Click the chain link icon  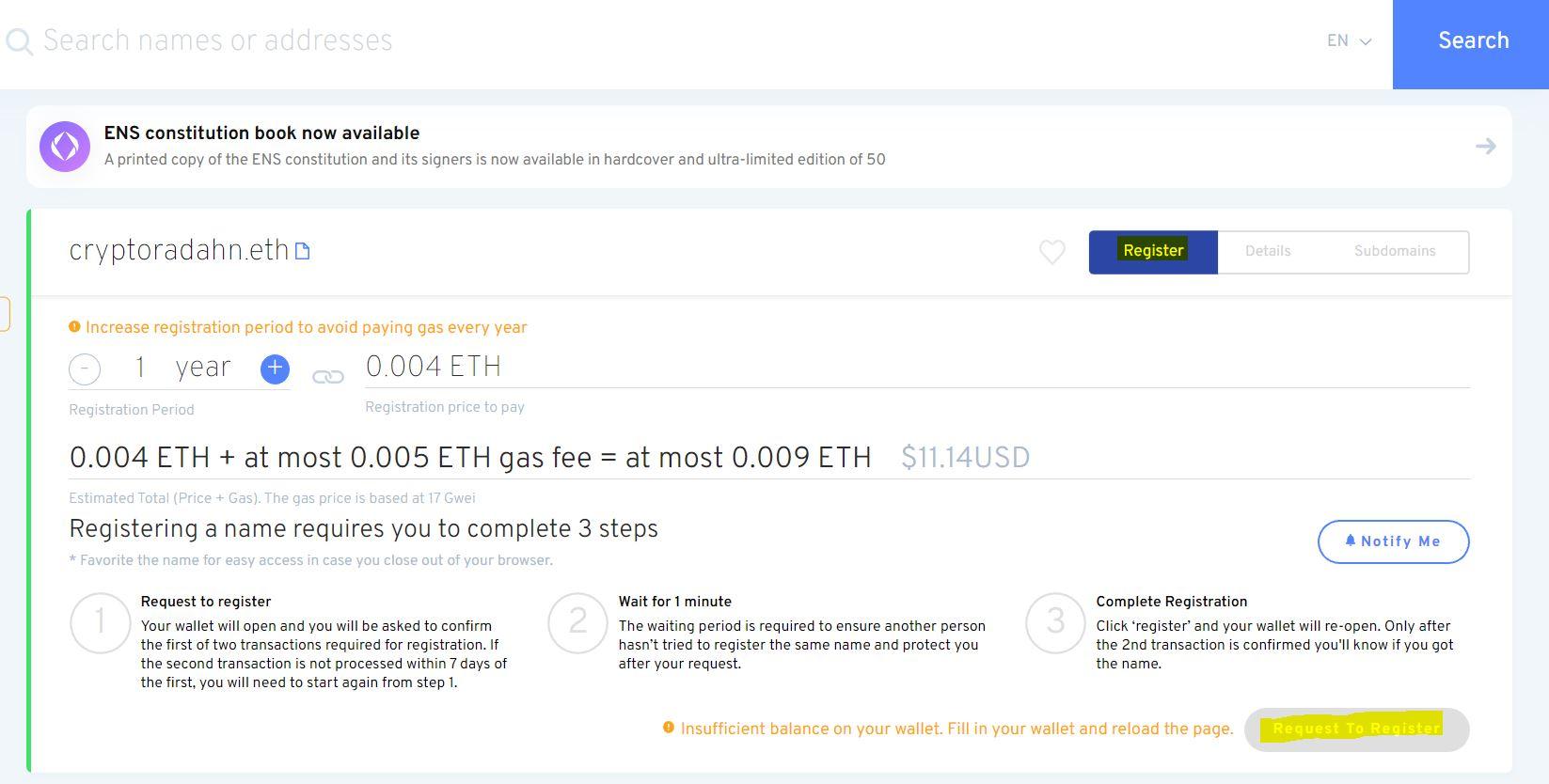tap(328, 376)
